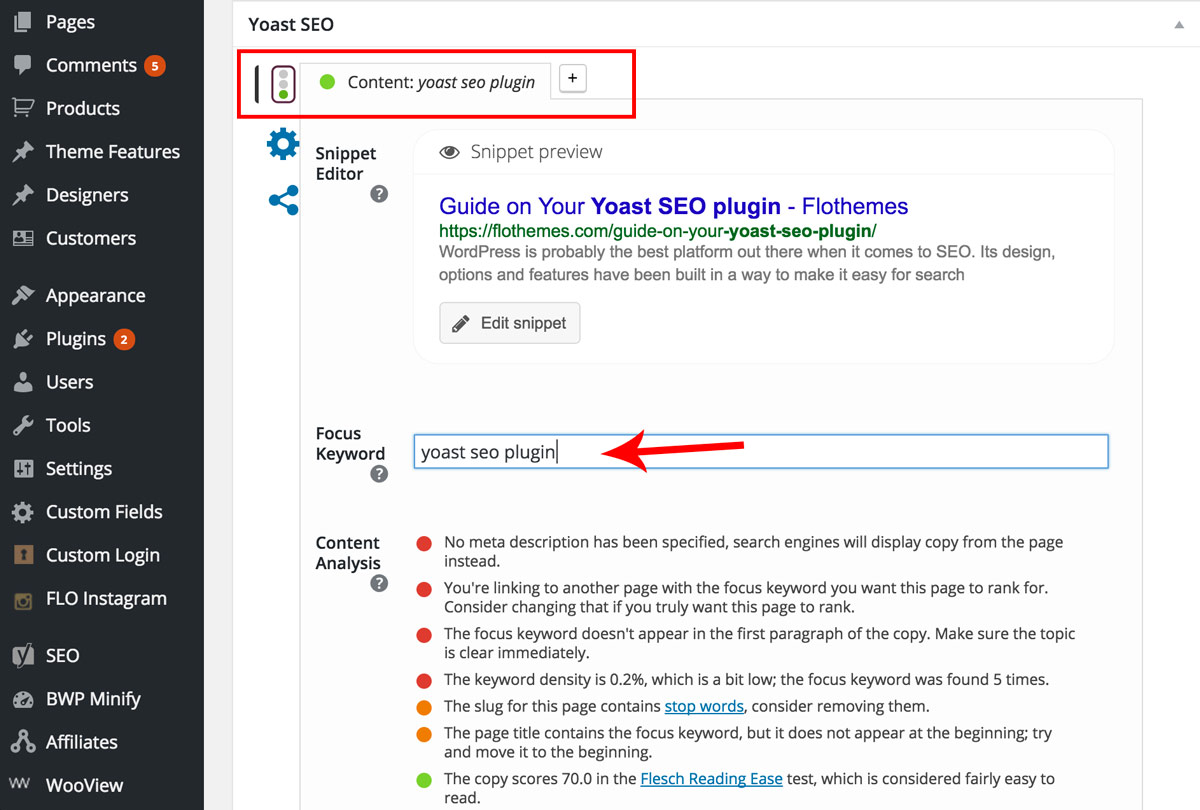Click the Plugins badge showing 2
The width and height of the screenshot is (1200, 810).
[x=124, y=340]
